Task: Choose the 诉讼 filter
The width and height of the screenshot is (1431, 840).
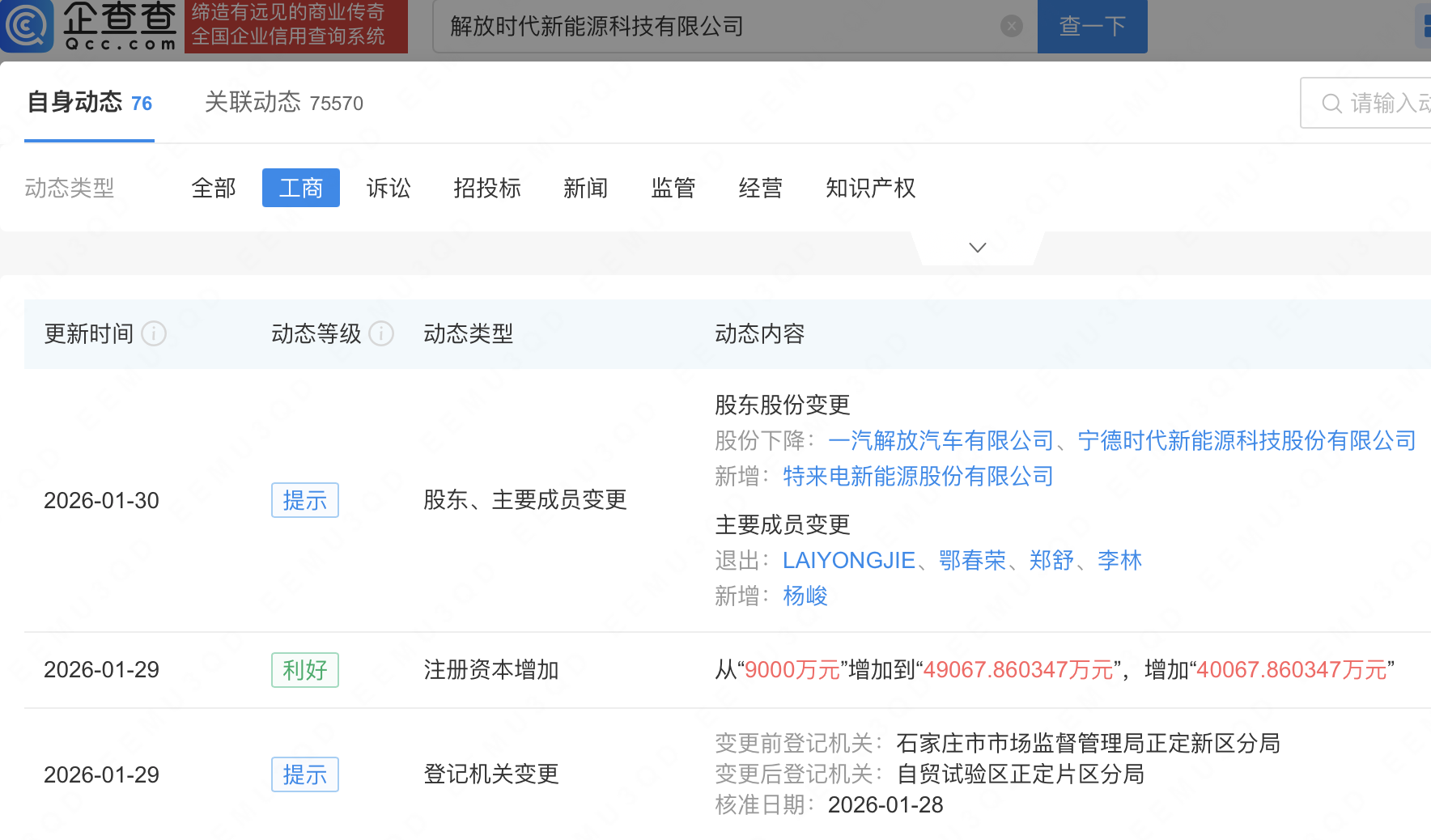Action: pyautogui.click(x=389, y=189)
